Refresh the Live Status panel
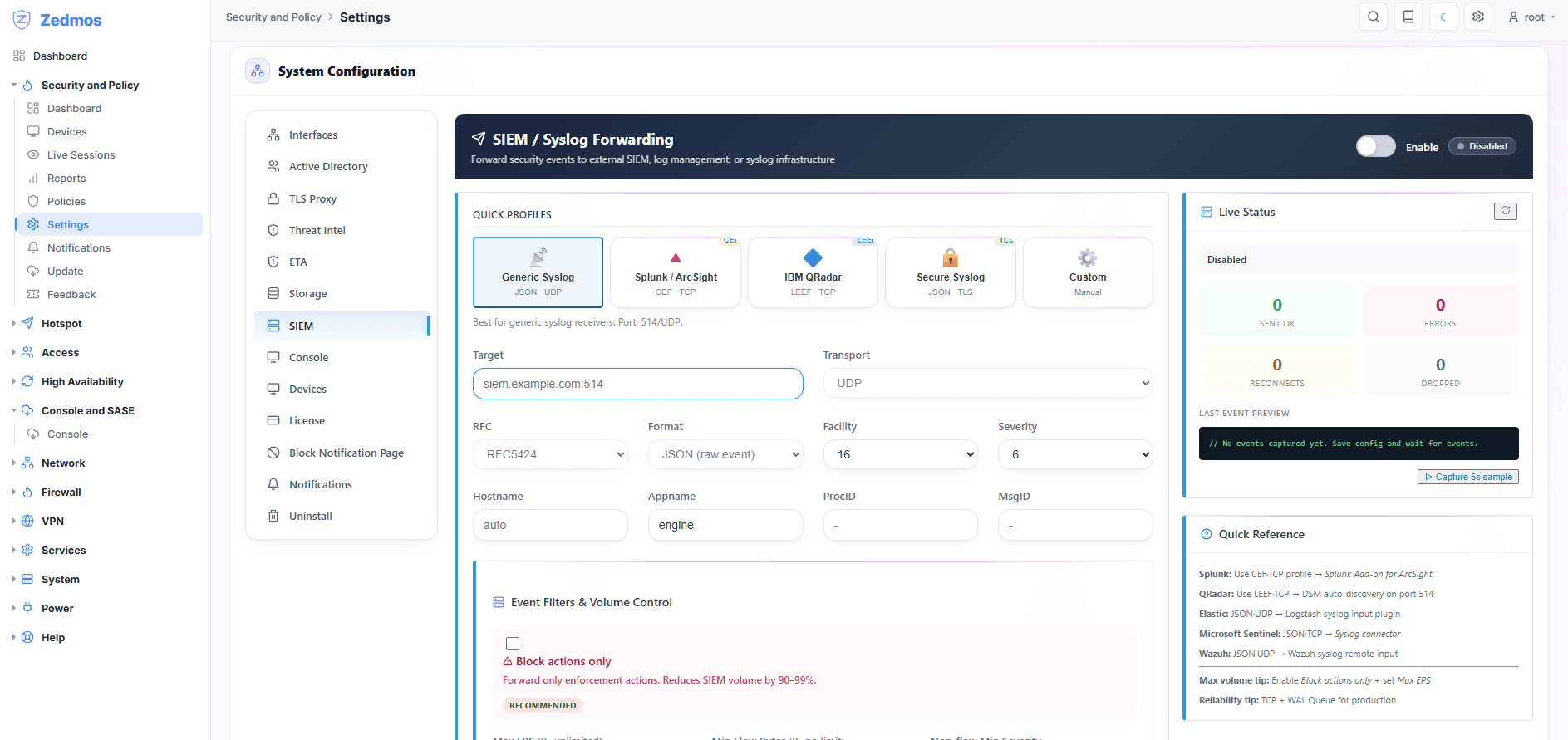The width and height of the screenshot is (1568, 740). click(1505, 211)
